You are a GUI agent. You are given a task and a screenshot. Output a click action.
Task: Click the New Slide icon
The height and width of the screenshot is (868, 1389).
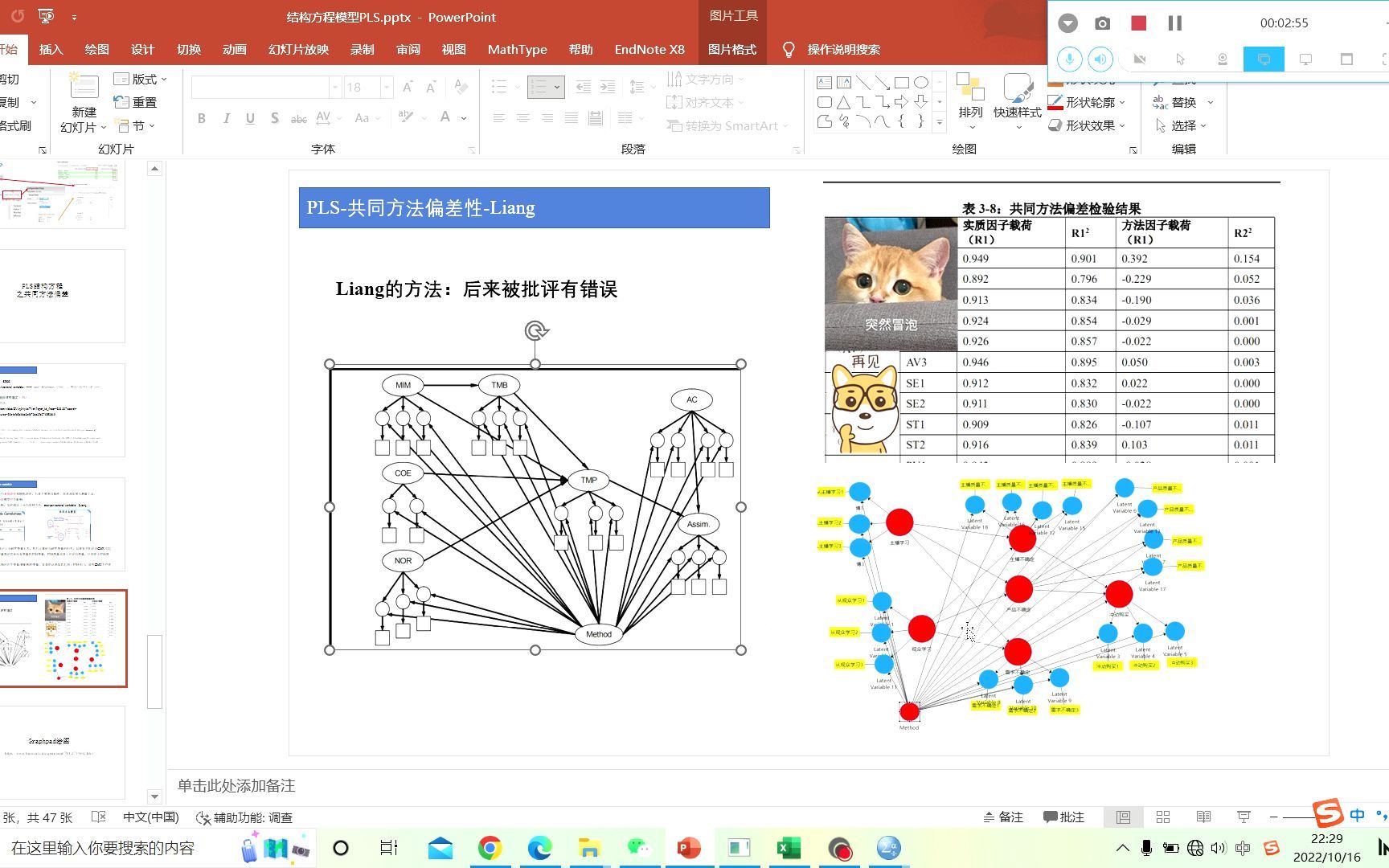[x=84, y=88]
